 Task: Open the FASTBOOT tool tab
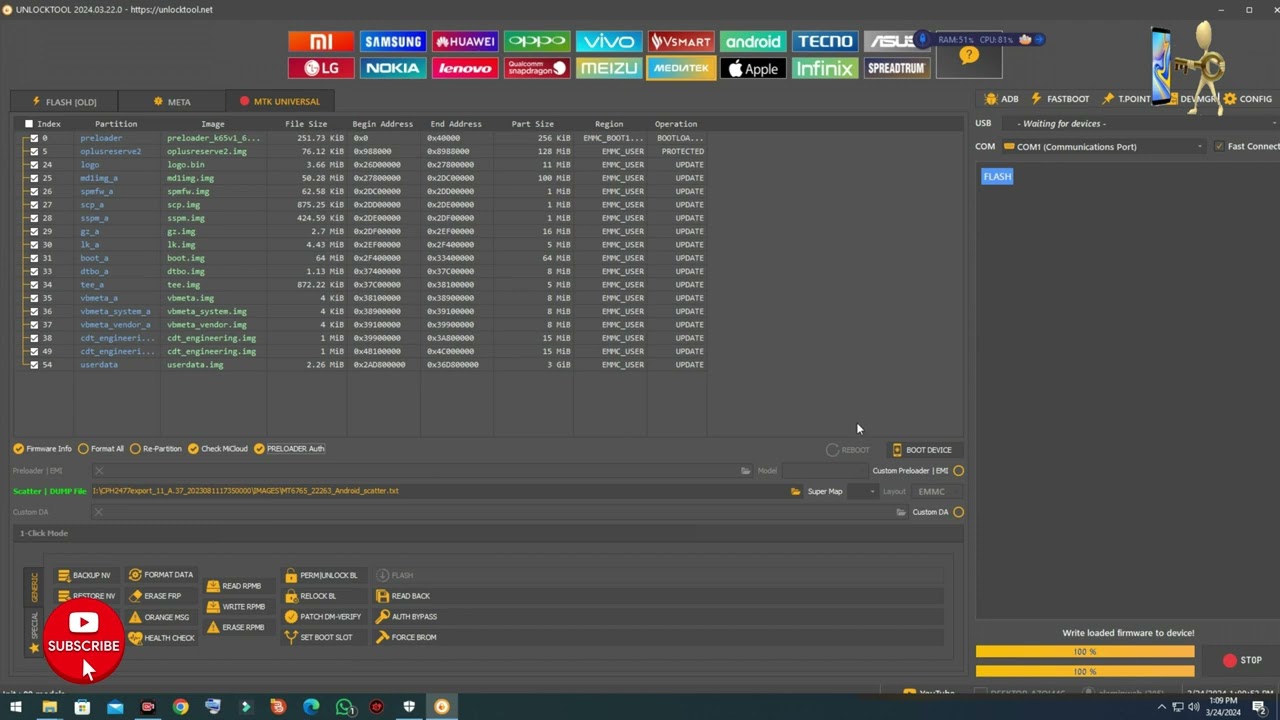point(1060,99)
